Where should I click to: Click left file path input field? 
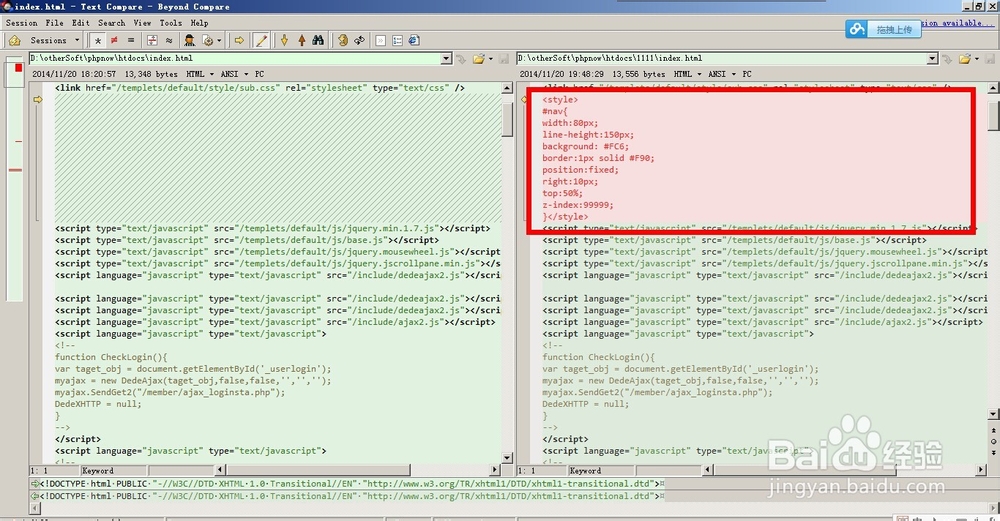(x=235, y=59)
